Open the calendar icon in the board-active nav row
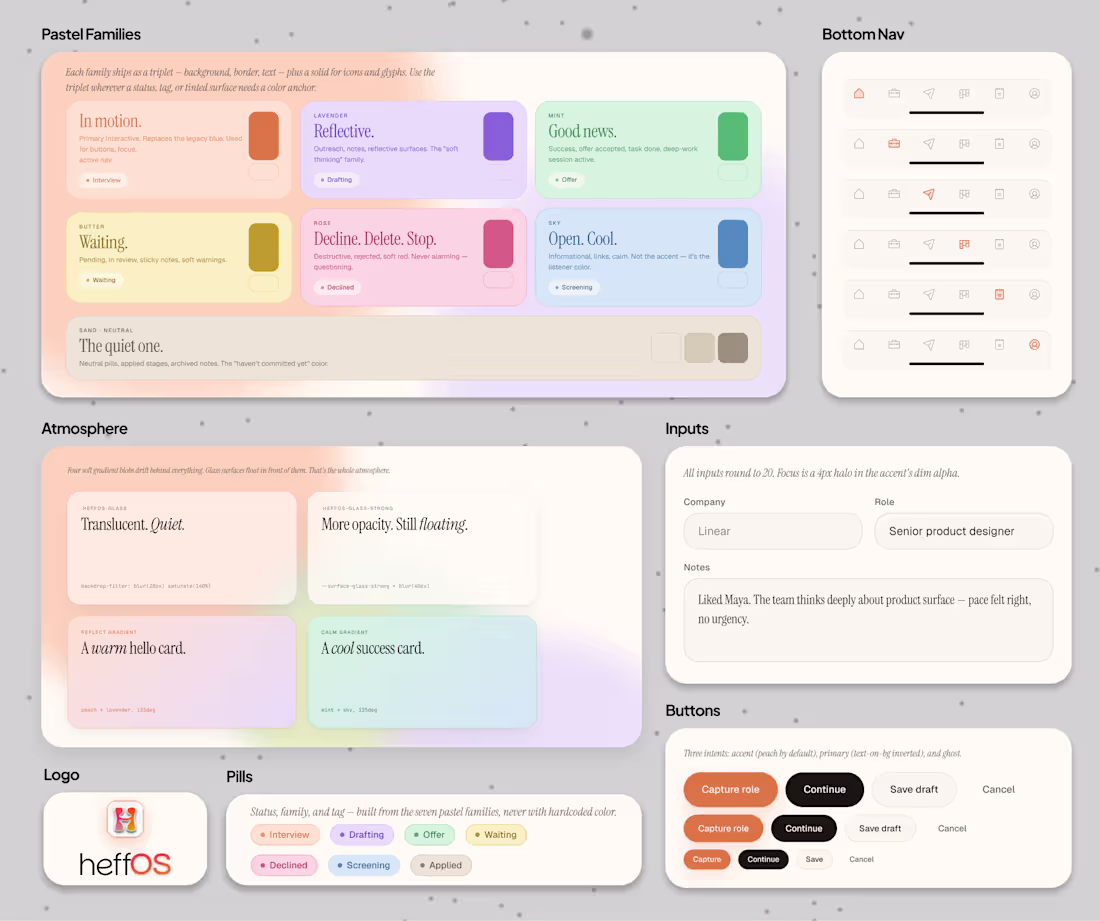1100x921 pixels. coord(999,244)
